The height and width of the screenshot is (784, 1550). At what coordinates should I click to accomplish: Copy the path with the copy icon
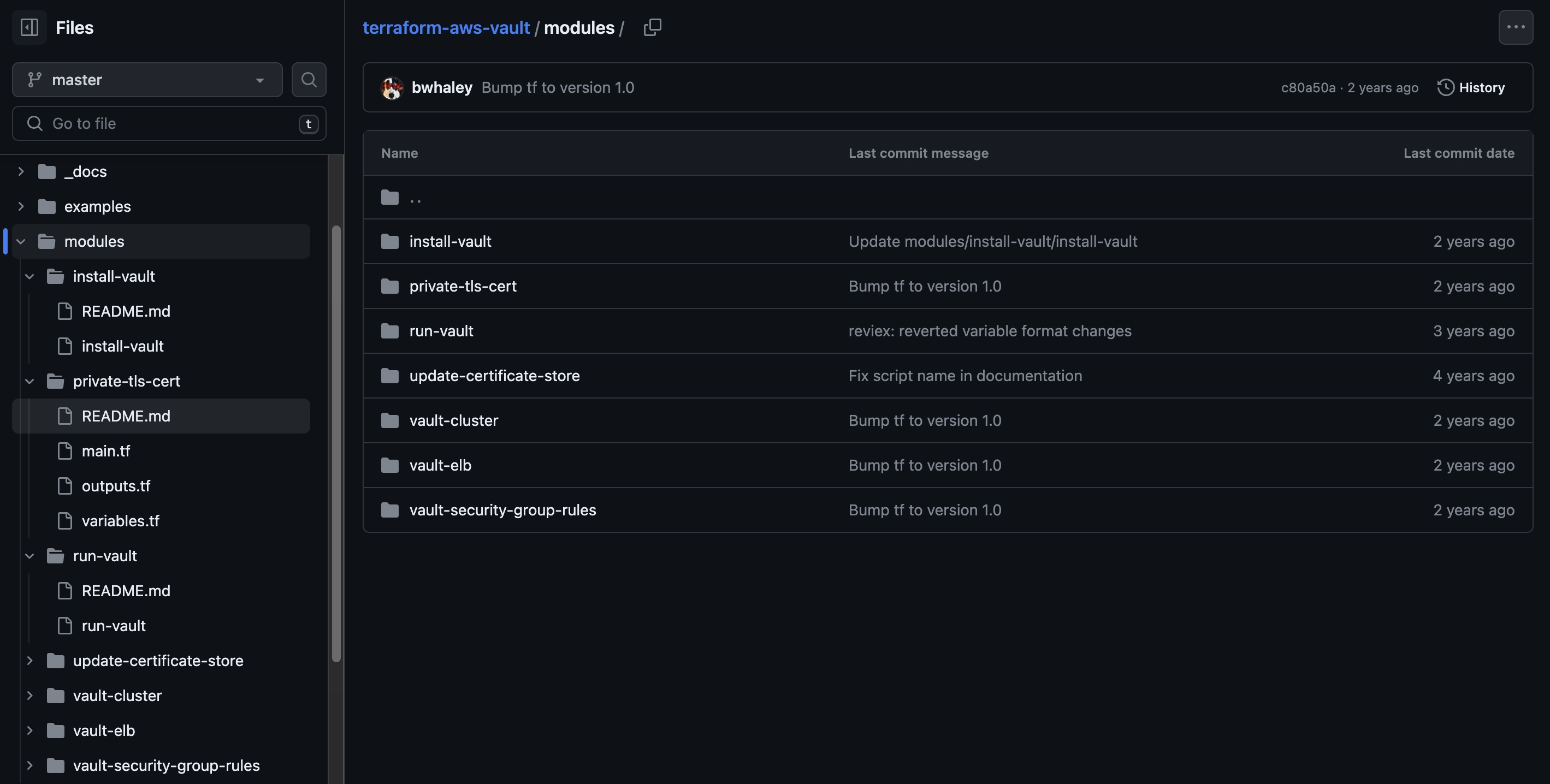tap(652, 27)
